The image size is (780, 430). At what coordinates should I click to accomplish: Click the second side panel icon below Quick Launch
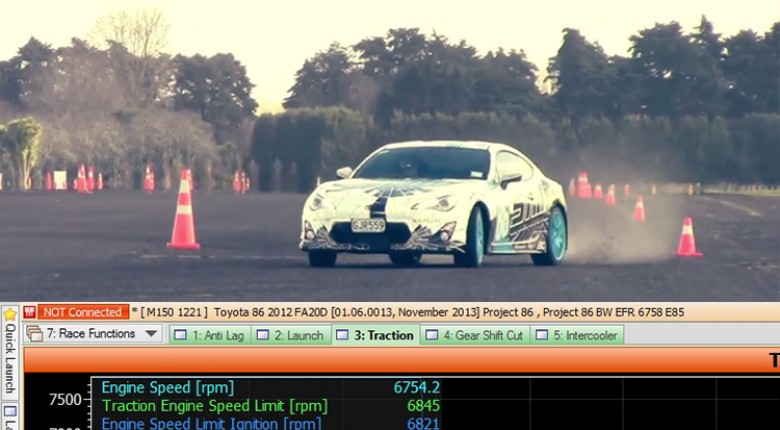[x=10, y=412]
